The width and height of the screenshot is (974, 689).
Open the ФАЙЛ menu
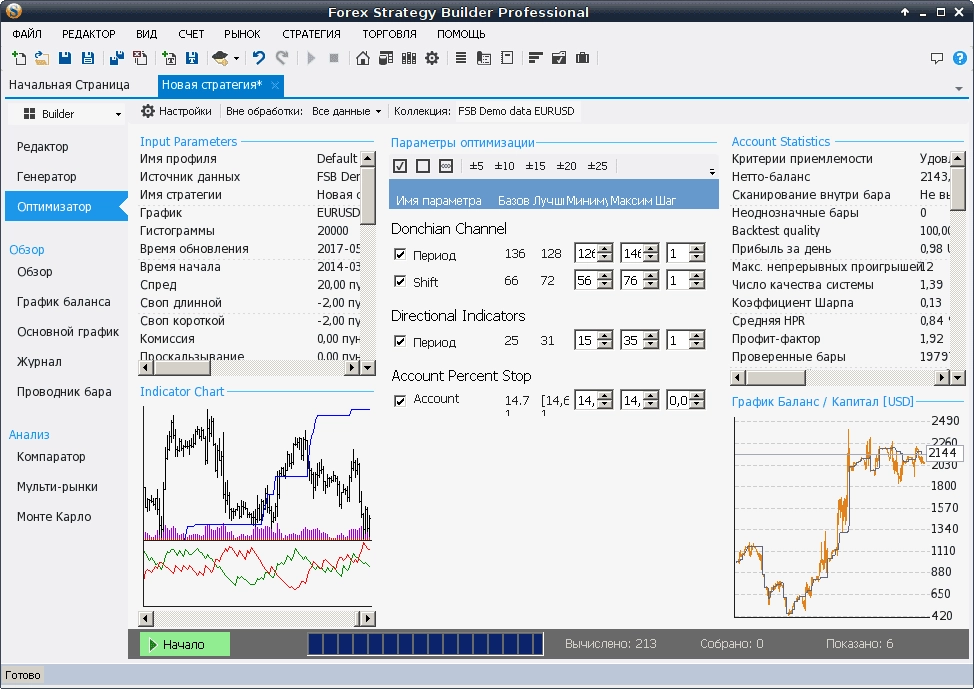pyautogui.click(x=27, y=34)
